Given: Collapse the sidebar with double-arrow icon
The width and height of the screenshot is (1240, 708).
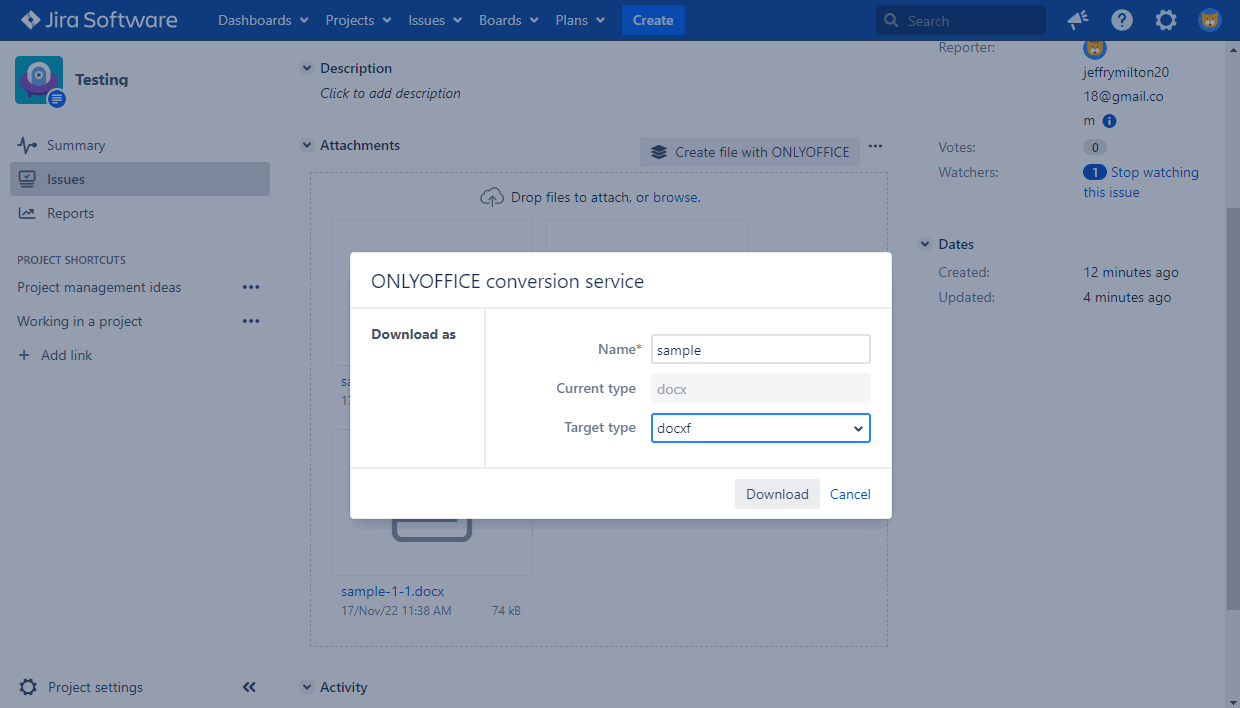Looking at the screenshot, I should (x=249, y=687).
